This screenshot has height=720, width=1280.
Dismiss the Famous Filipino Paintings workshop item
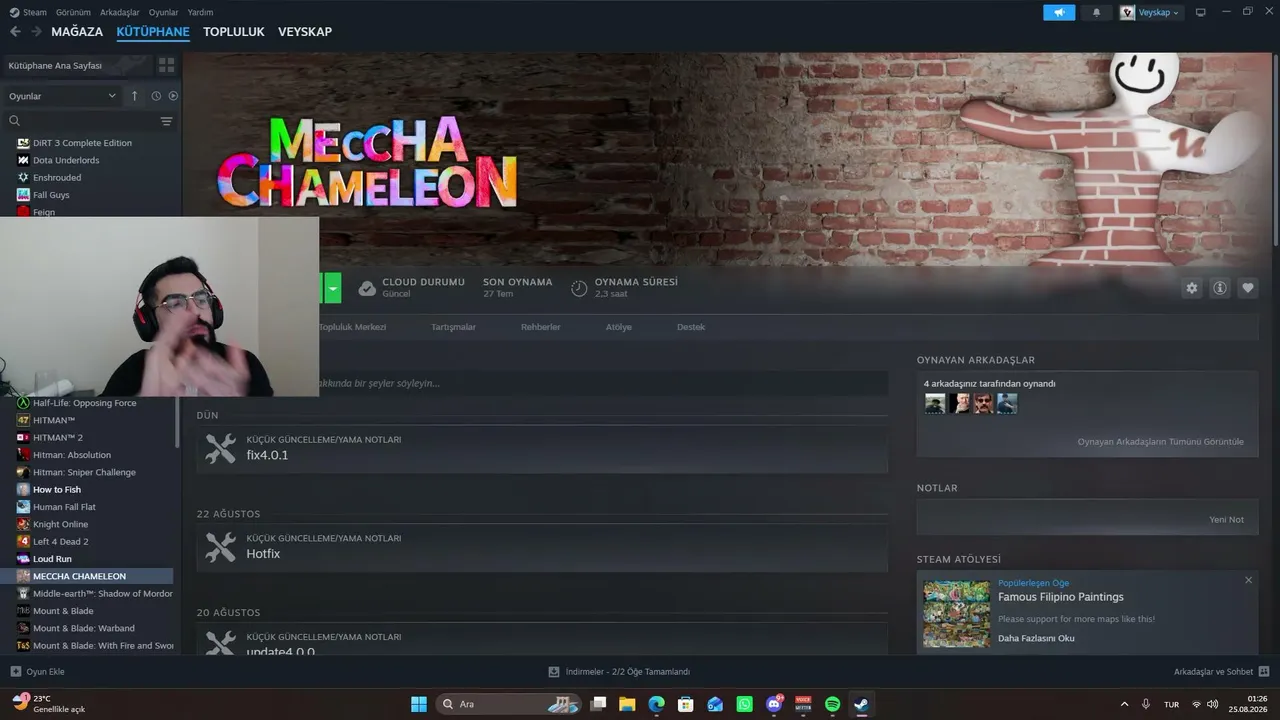point(1248,580)
